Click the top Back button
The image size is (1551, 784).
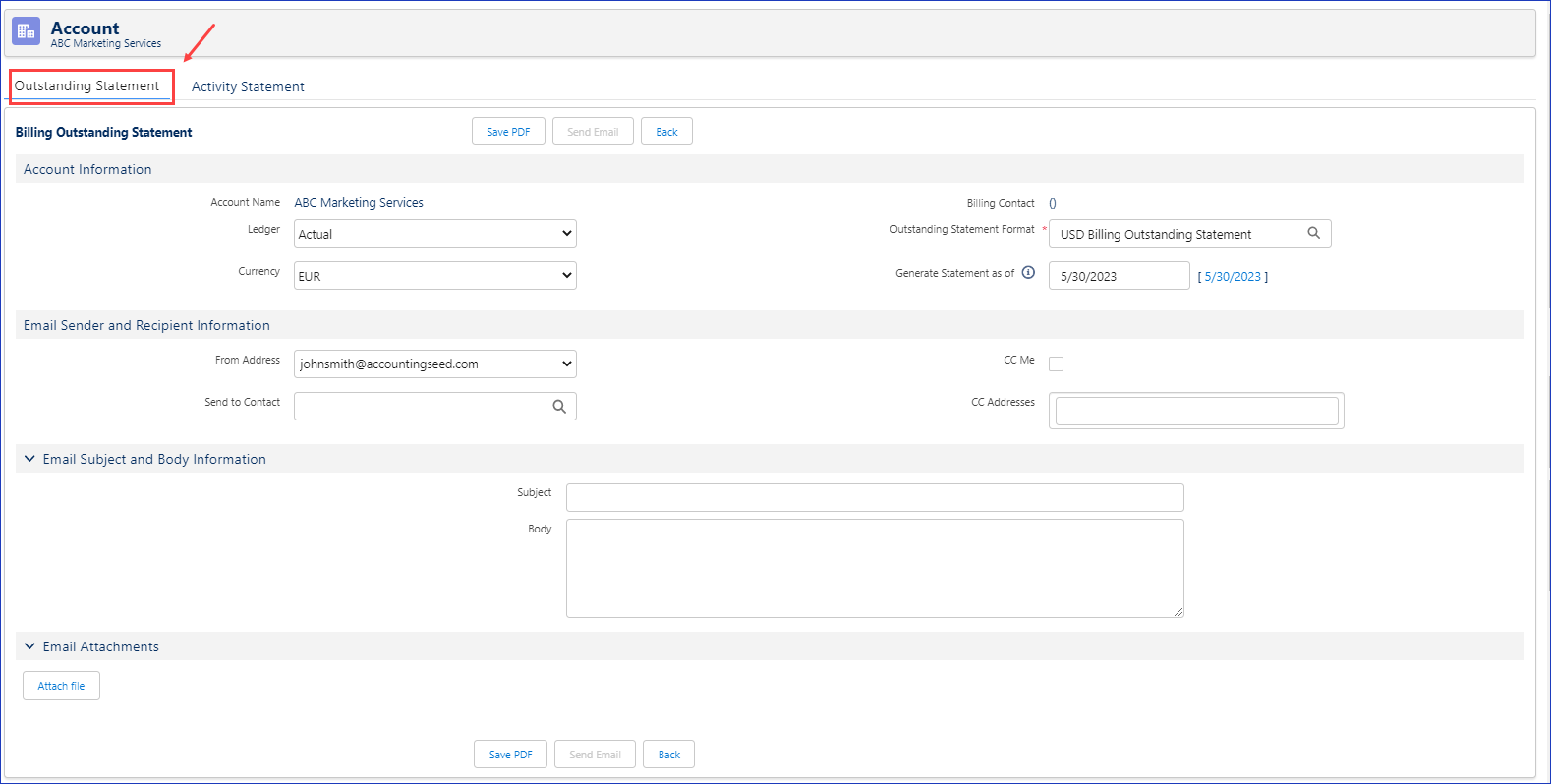point(666,132)
